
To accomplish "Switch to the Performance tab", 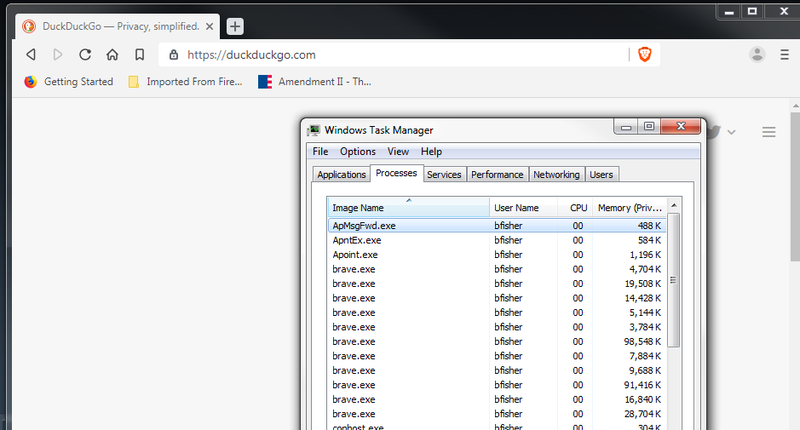I will tap(497, 174).
